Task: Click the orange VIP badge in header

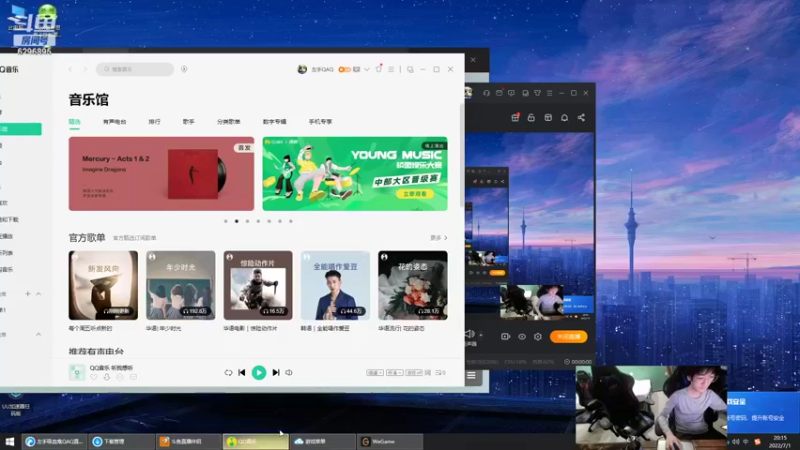Action: [344, 69]
